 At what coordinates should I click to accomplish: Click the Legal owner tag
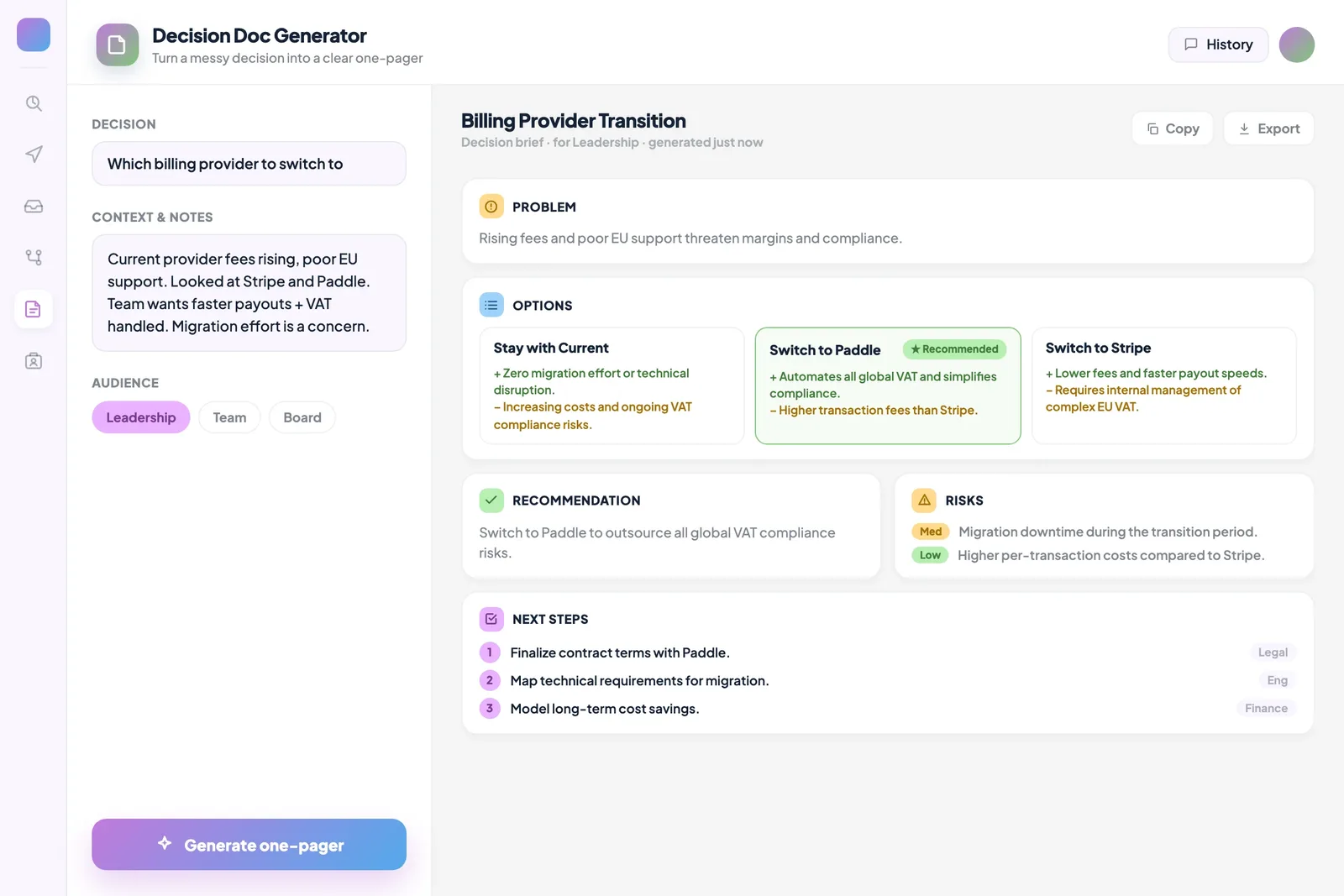1273,652
